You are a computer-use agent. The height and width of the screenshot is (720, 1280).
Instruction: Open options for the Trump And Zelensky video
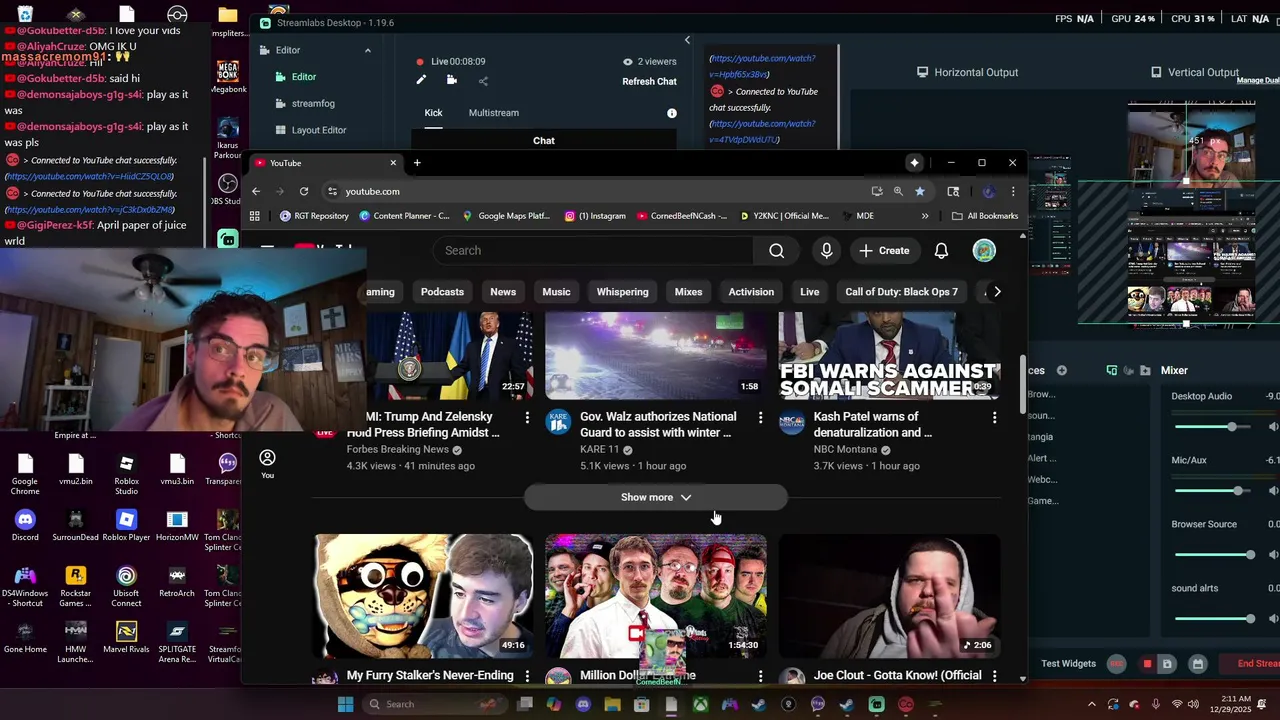527,417
